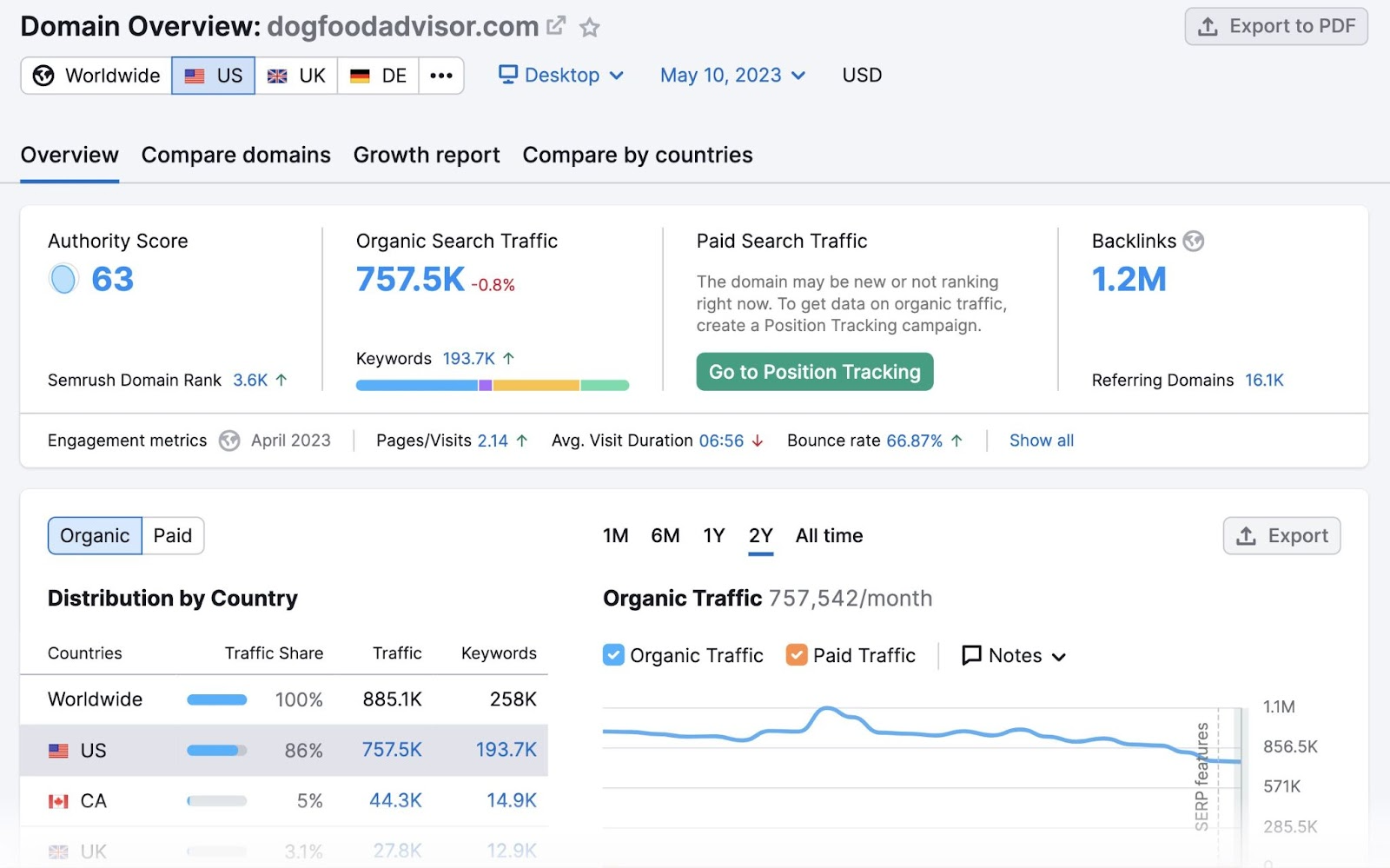The width and height of the screenshot is (1390, 868).
Task: Click the Worldwide traffic share bar
Action: pyautogui.click(x=217, y=699)
